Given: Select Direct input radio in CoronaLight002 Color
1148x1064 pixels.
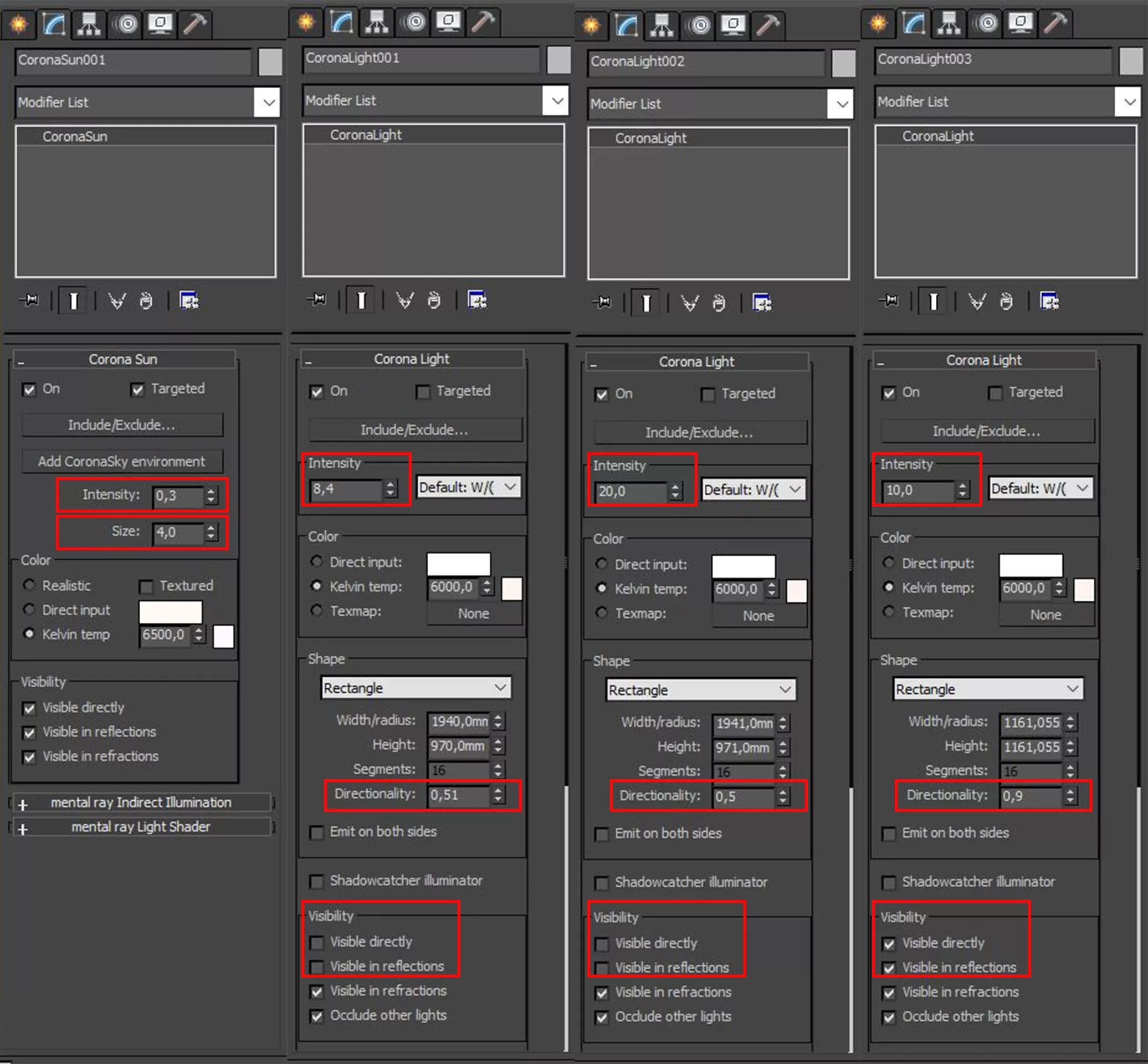Looking at the screenshot, I should pos(602,564).
